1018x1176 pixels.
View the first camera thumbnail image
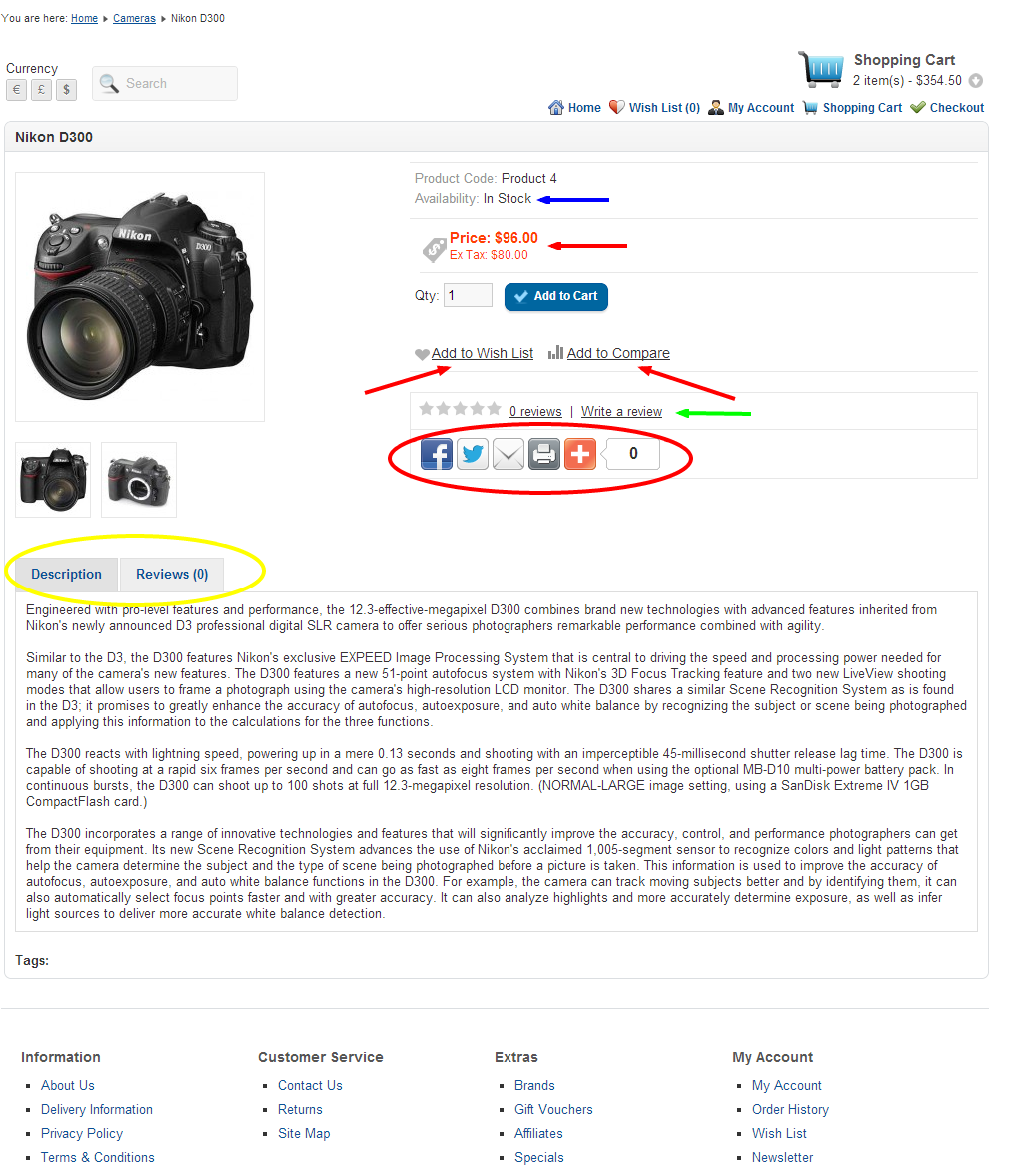click(53, 480)
